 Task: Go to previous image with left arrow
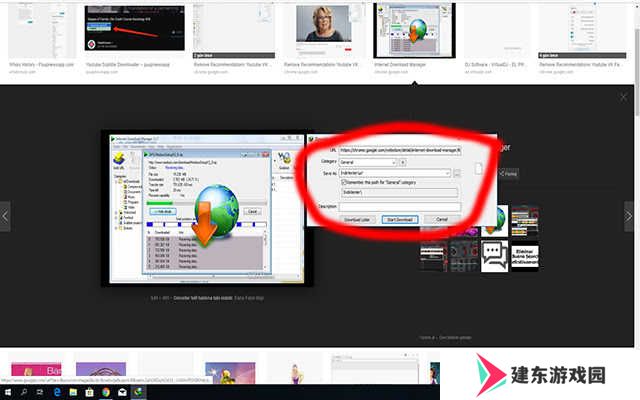coord(5,216)
